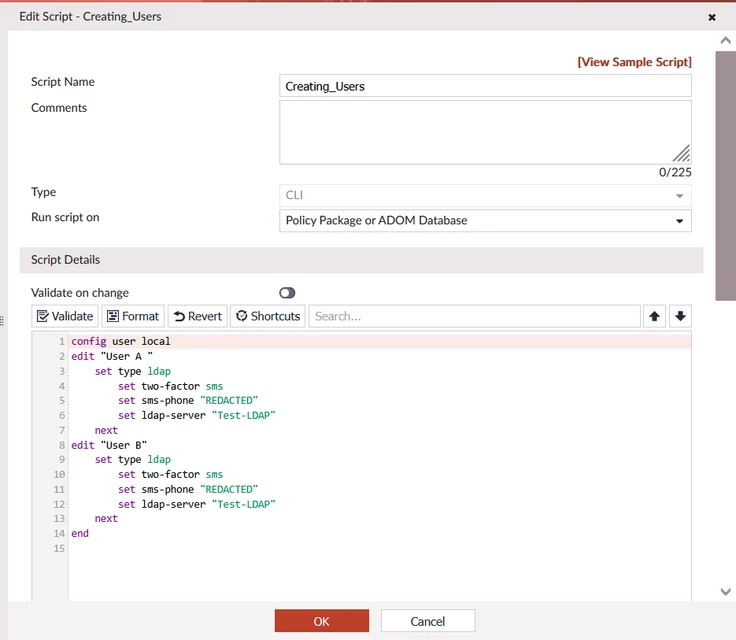The height and width of the screenshot is (640, 736).
Task: Open the Shortcuts list
Action: pyautogui.click(x=268, y=316)
